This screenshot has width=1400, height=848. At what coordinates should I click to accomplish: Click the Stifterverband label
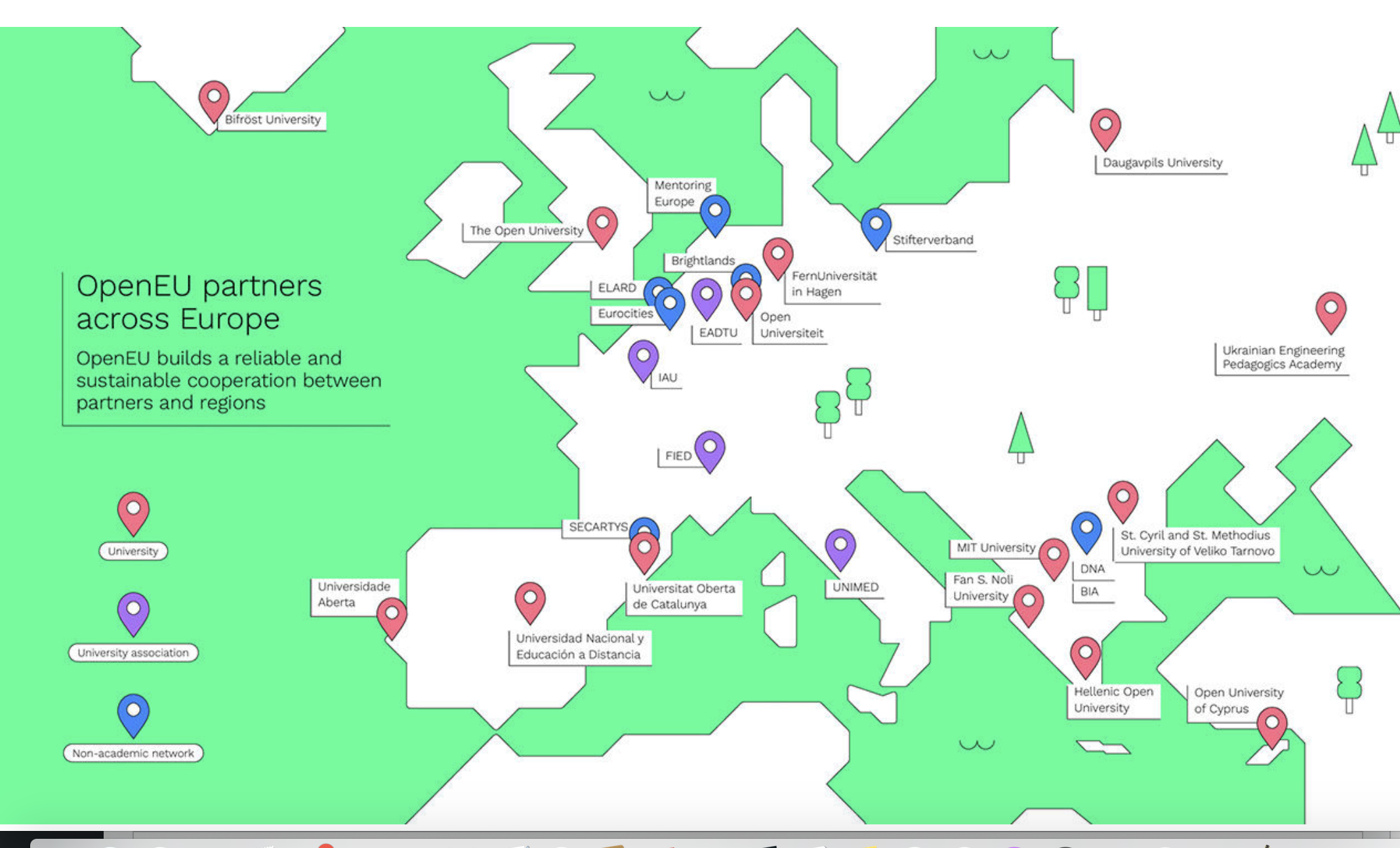click(x=932, y=240)
